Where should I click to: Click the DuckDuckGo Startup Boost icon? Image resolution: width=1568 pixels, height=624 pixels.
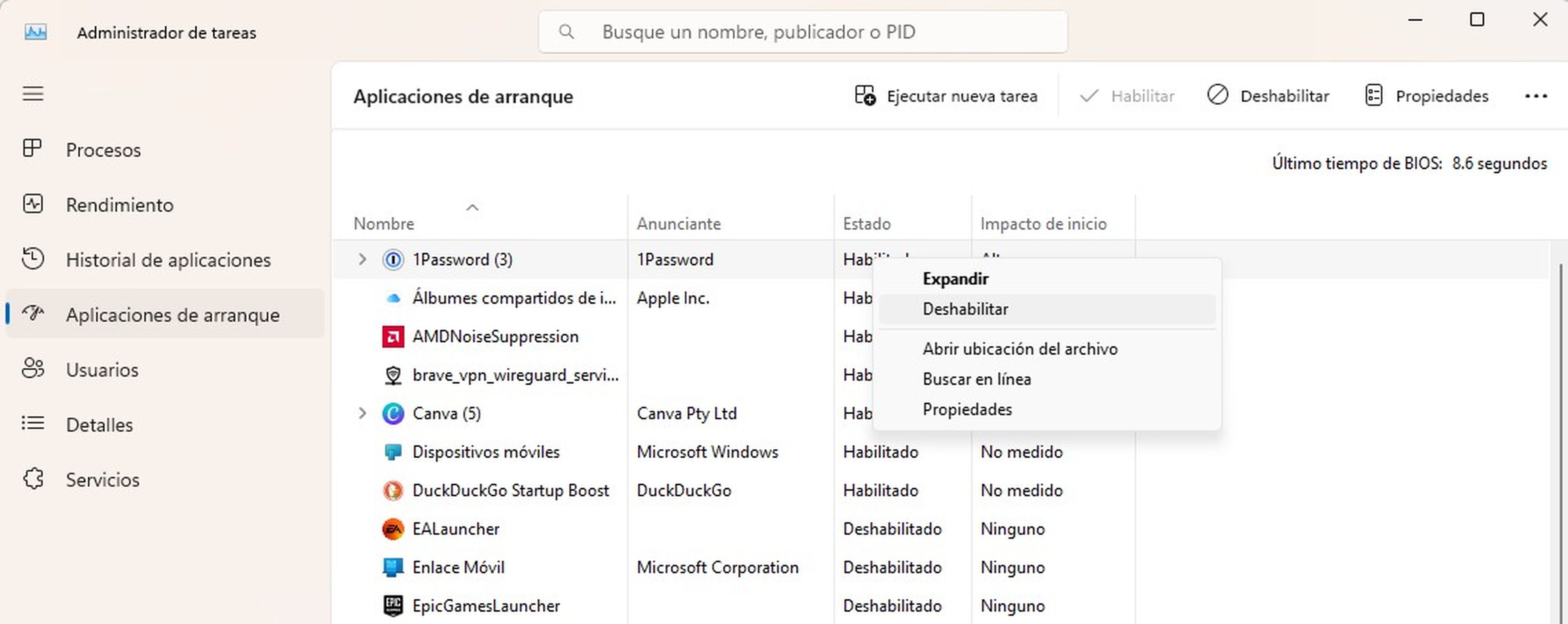coord(392,491)
